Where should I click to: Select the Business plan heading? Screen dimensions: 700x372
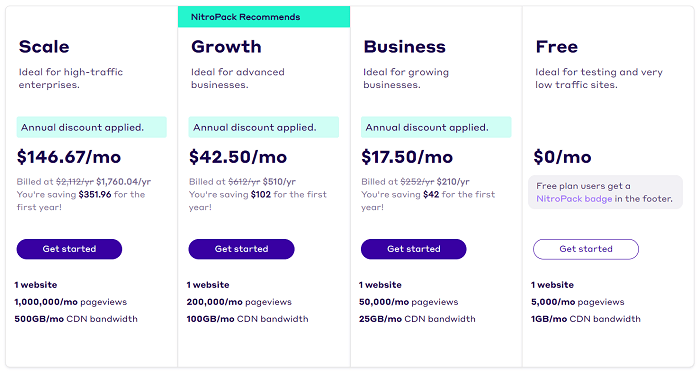[404, 47]
